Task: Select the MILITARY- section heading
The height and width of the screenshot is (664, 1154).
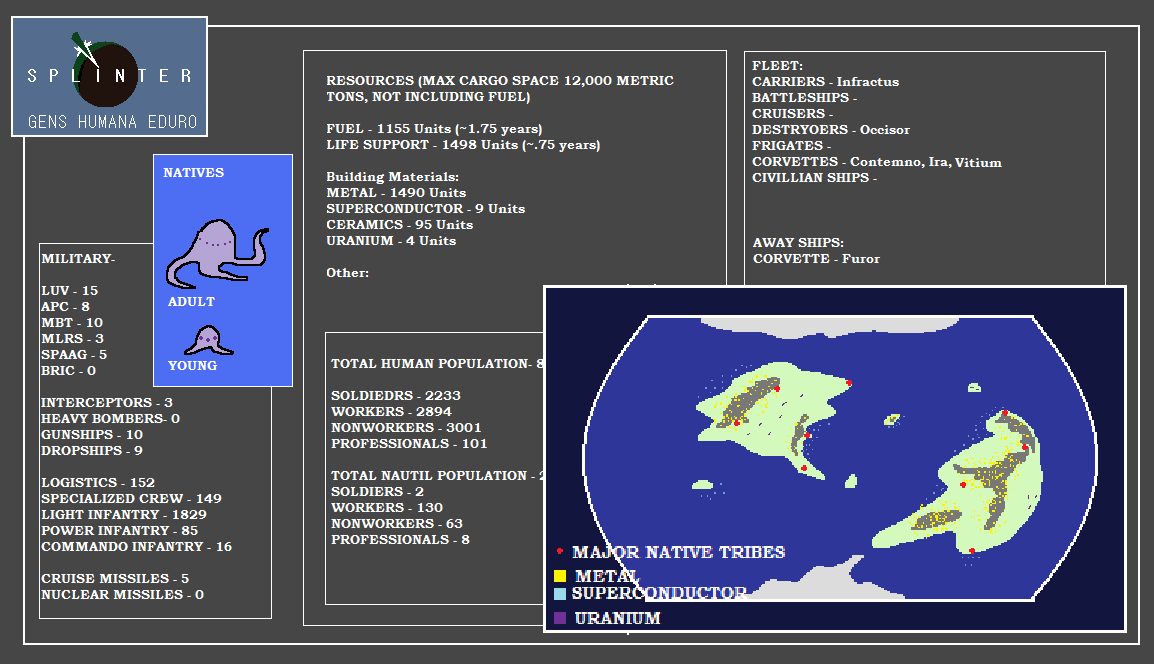Action: pyautogui.click(x=78, y=259)
